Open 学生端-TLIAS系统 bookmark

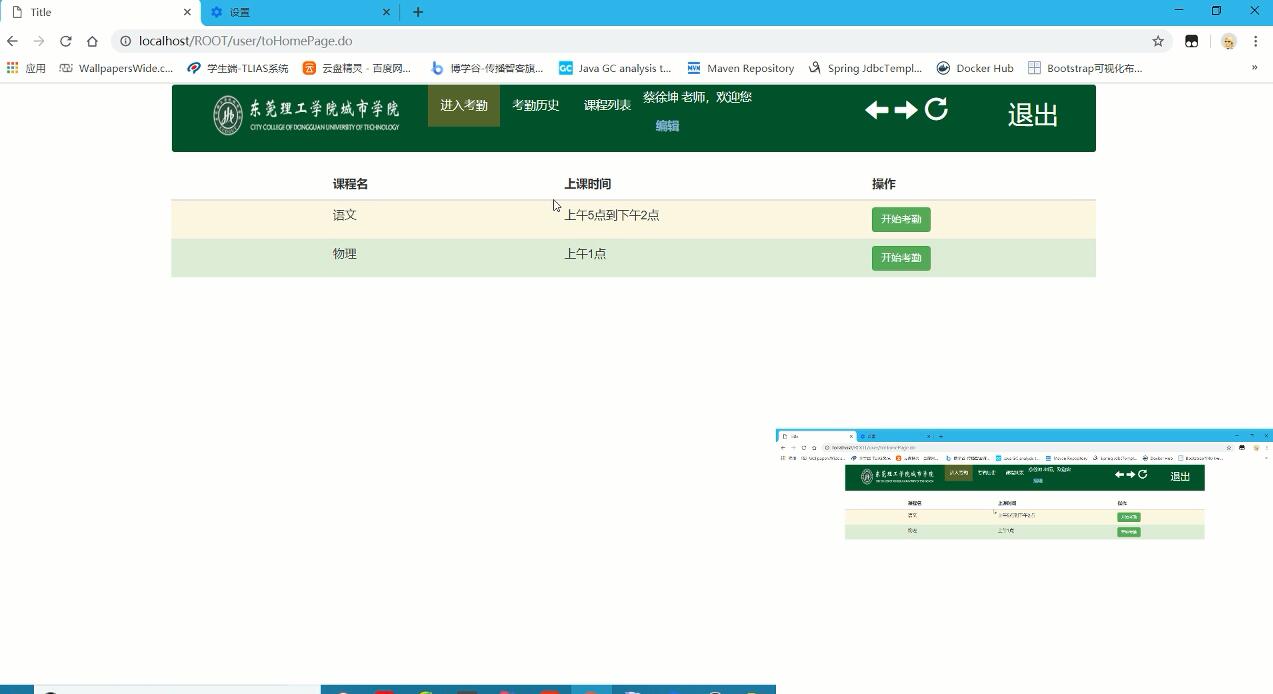tap(238, 68)
